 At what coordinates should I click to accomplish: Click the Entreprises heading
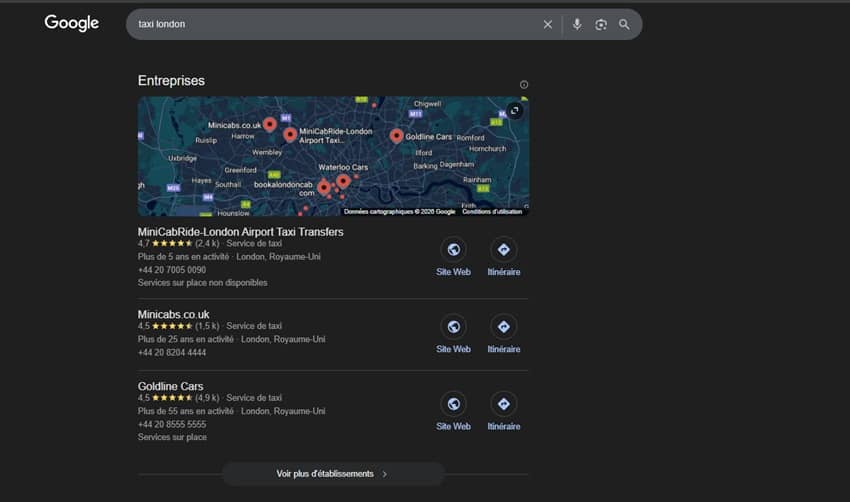coord(171,81)
